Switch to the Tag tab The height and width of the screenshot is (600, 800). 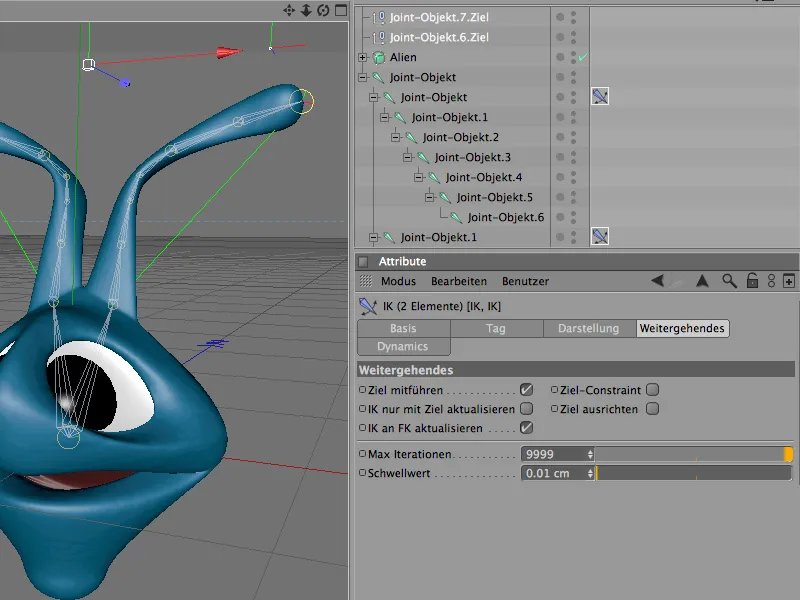(x=496, y=328)
